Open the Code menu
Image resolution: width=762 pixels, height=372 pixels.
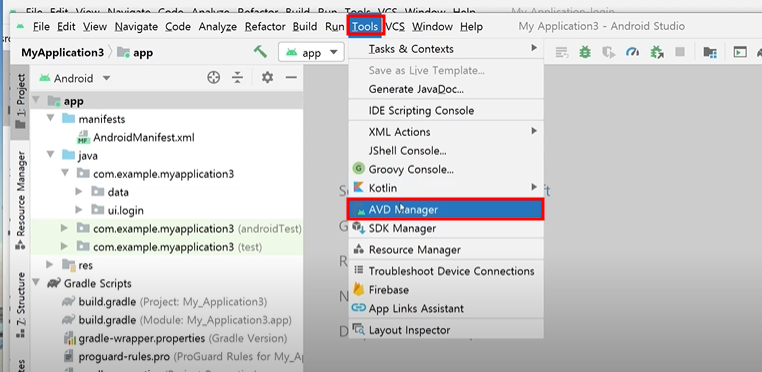pyautogui.click(x=178, y=27)
